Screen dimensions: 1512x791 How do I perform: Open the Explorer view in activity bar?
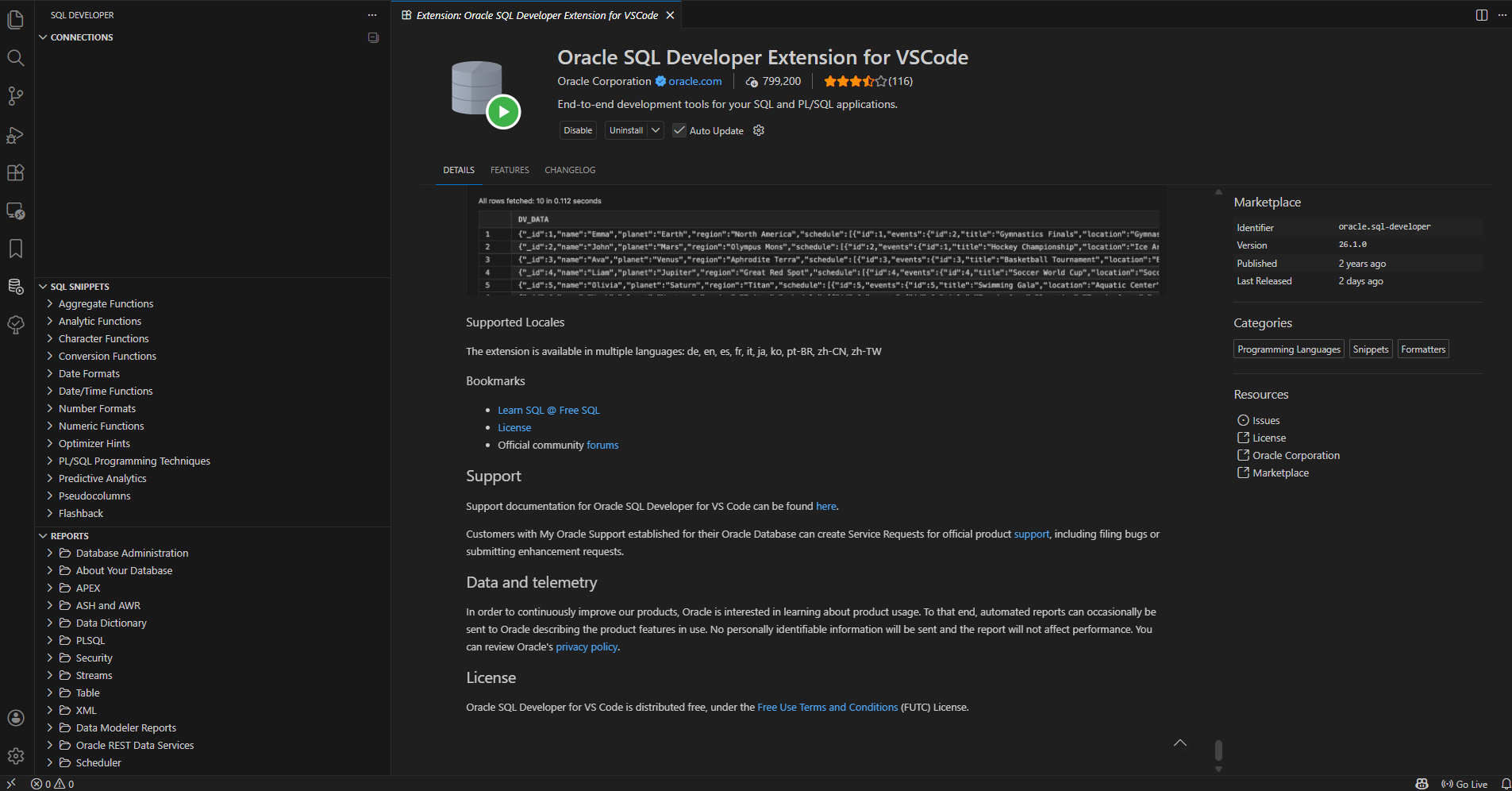click(x=15, y=20)
